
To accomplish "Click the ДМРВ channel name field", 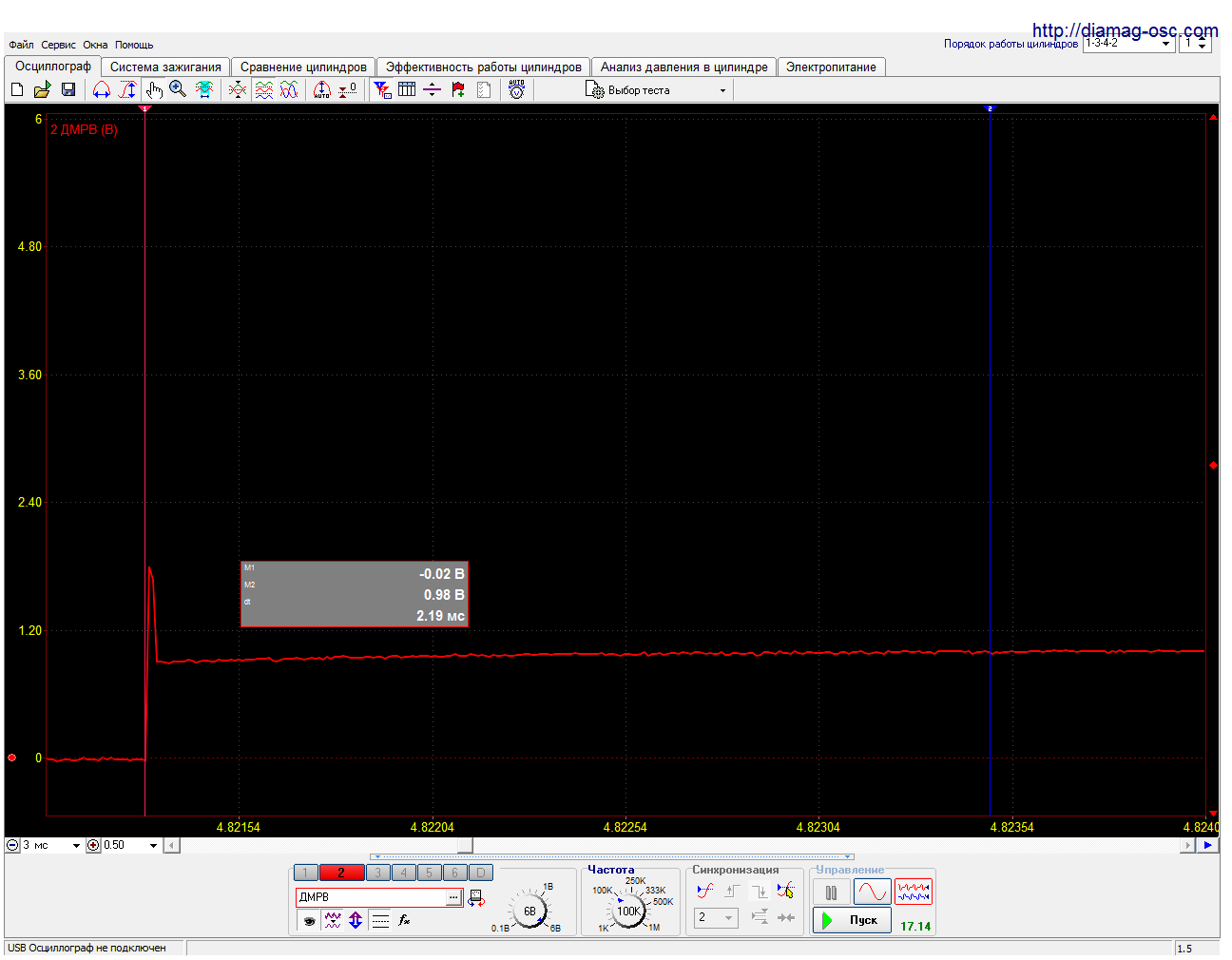I will coord(371,897).
